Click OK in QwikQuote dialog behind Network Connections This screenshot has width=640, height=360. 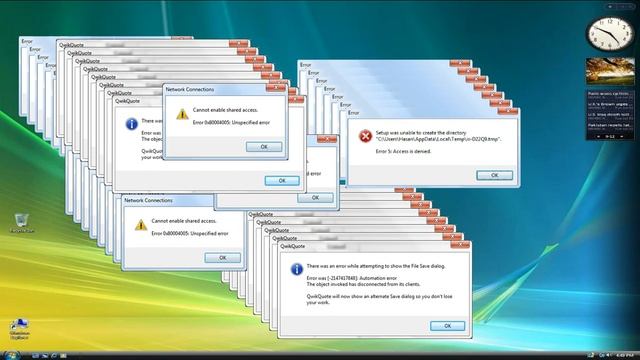[282, 180]
